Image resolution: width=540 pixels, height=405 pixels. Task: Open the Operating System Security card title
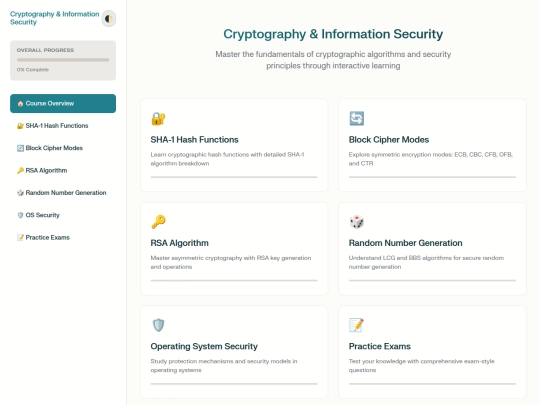[204, 346]
